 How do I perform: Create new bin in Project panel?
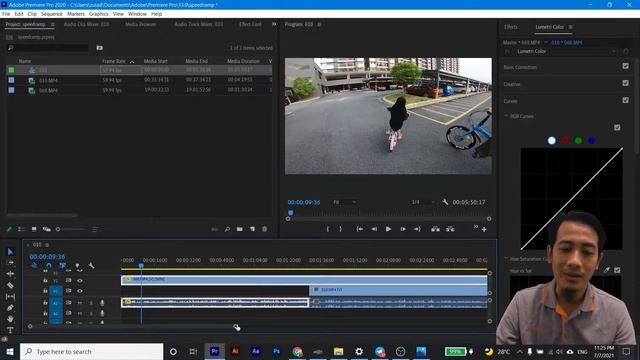point(240,229)
